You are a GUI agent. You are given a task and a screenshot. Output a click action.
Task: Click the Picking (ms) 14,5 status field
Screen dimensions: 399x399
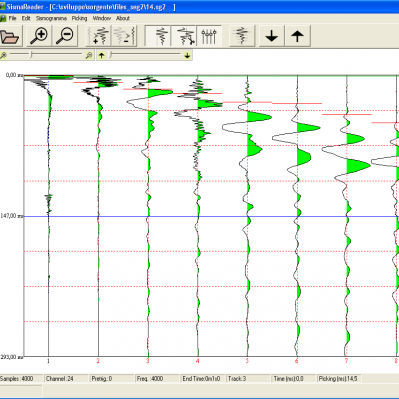pos(339,379)
